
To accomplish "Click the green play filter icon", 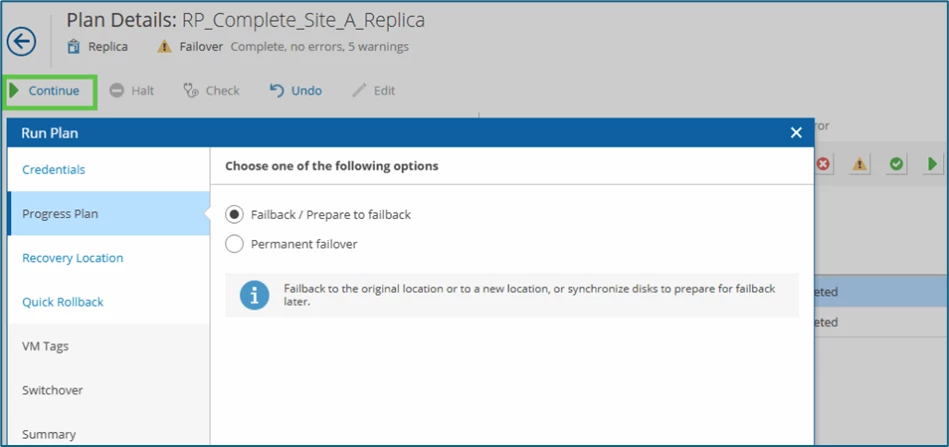I will [932, 164].
